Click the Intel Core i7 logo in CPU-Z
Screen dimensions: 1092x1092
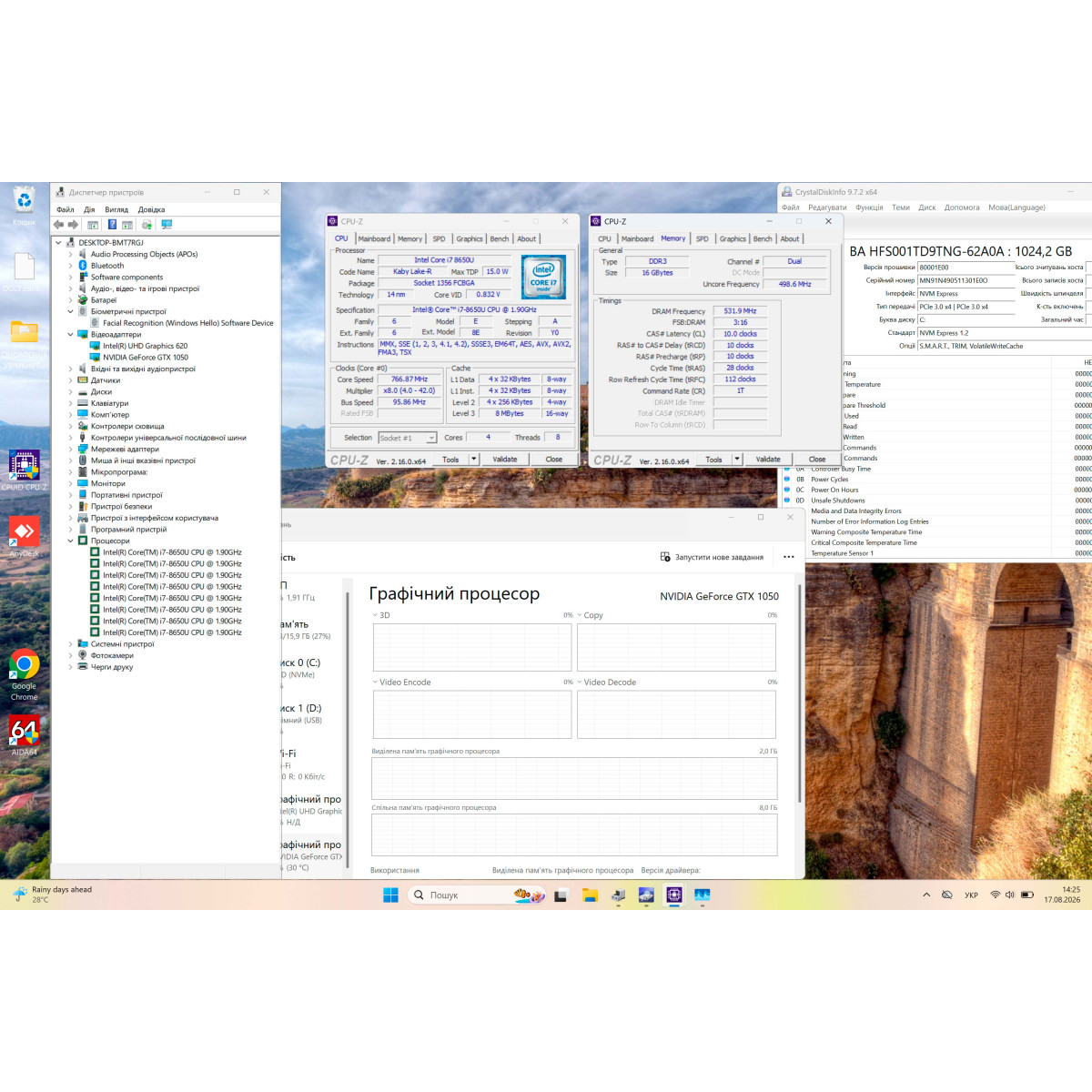pos(543,278)
